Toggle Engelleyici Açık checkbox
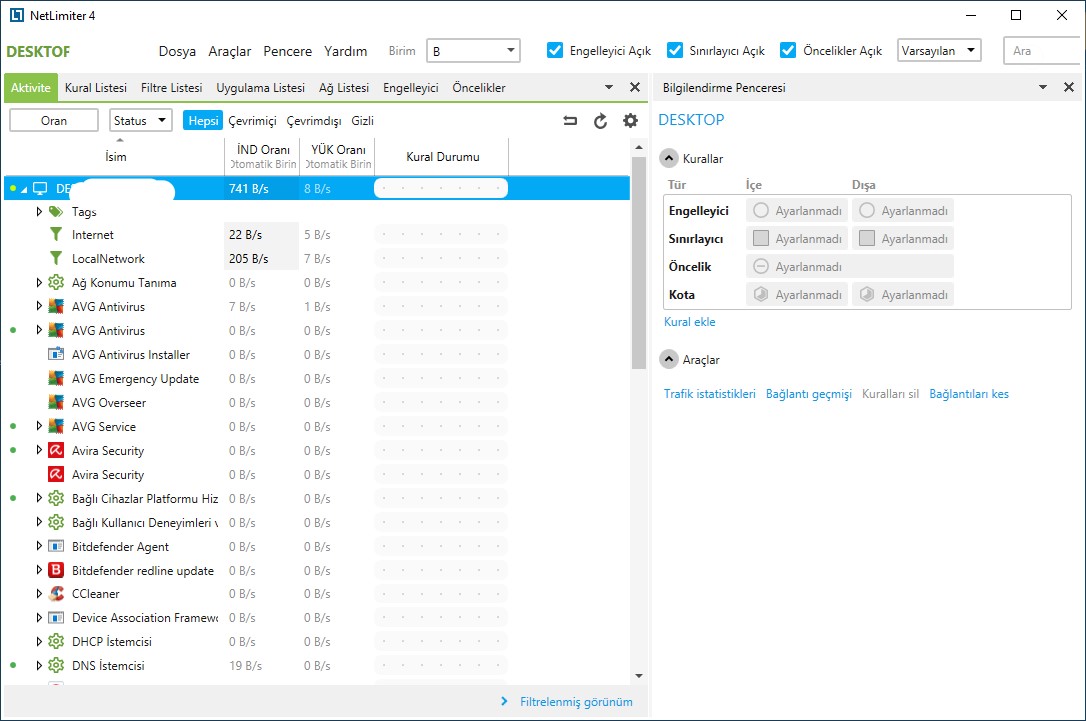This screenshot has width=1086, height=721. click(555, 50)
